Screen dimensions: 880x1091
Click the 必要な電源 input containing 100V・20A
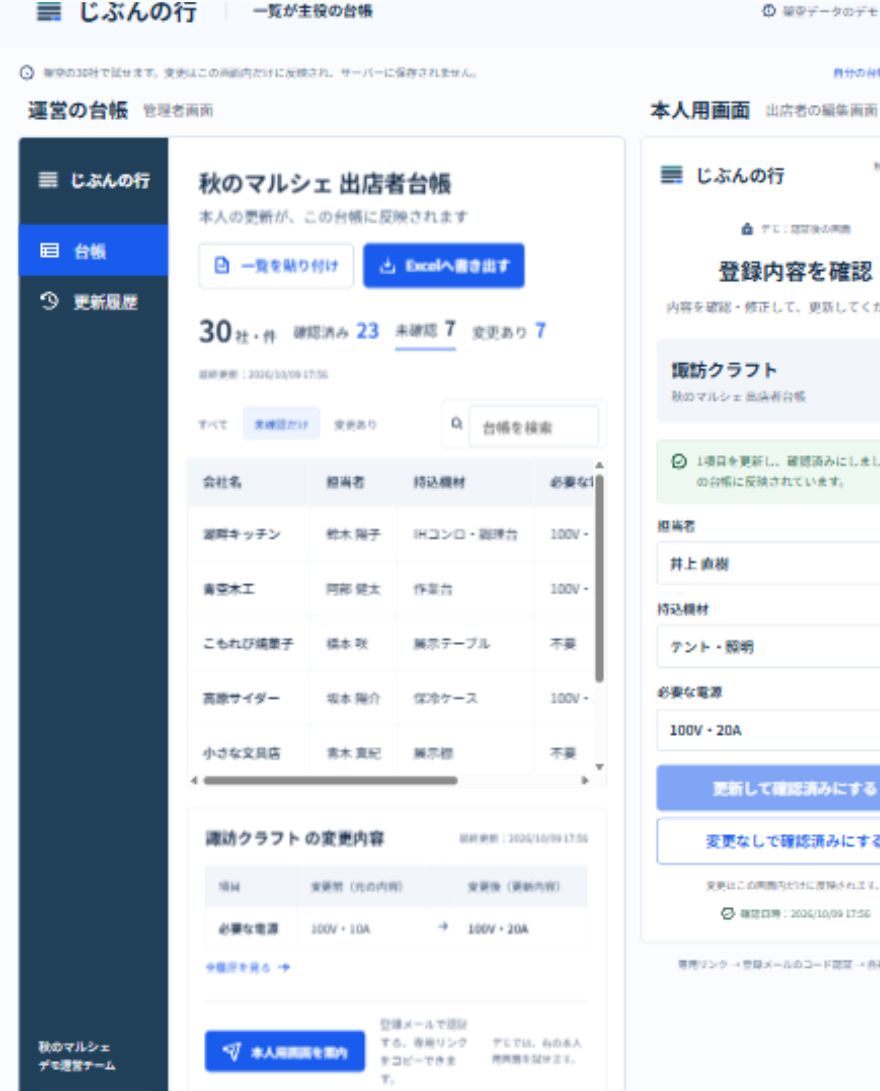[x=768, y=730]
